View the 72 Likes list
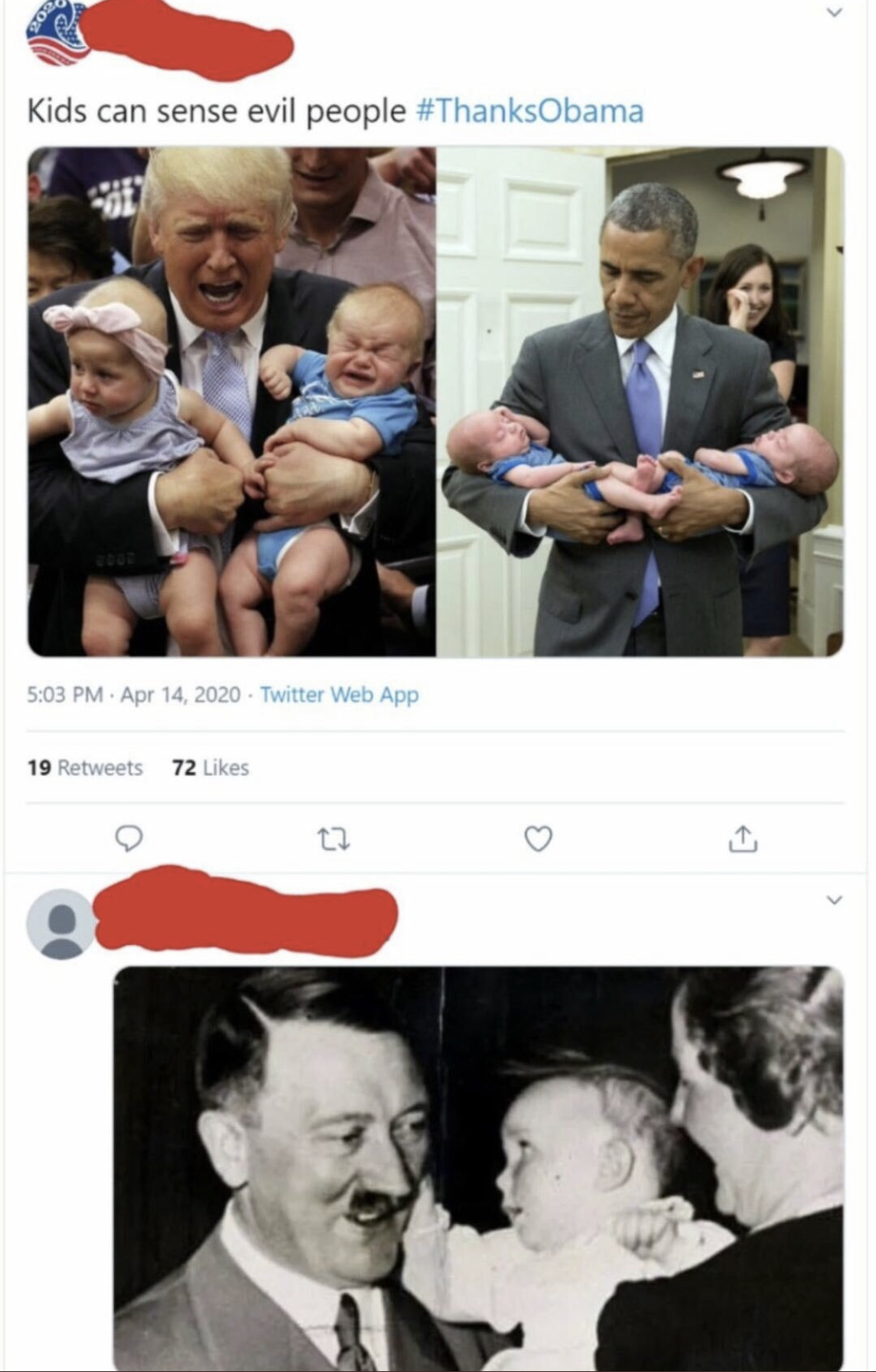The height and width of the screenshot is (1372, 876). point(210,768)
